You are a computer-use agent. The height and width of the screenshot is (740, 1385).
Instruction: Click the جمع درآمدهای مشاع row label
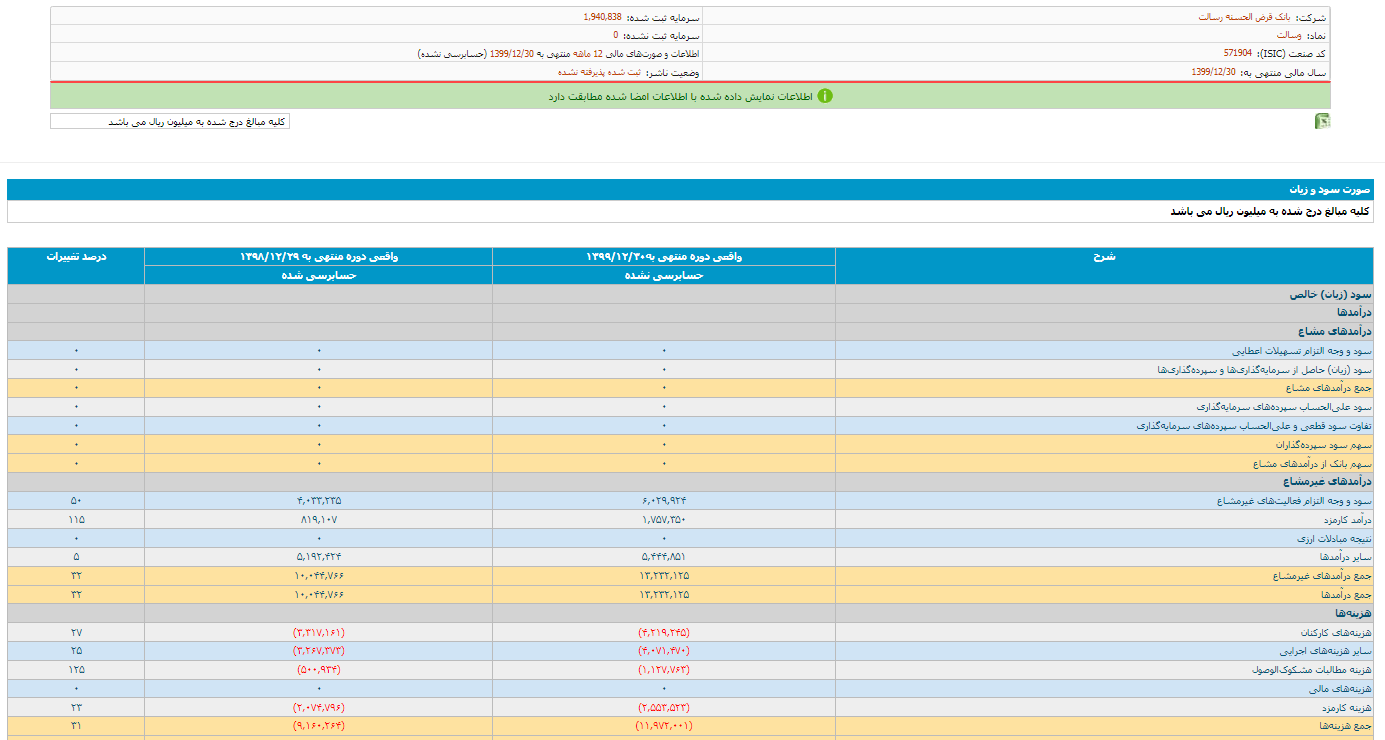(1329, 388)
